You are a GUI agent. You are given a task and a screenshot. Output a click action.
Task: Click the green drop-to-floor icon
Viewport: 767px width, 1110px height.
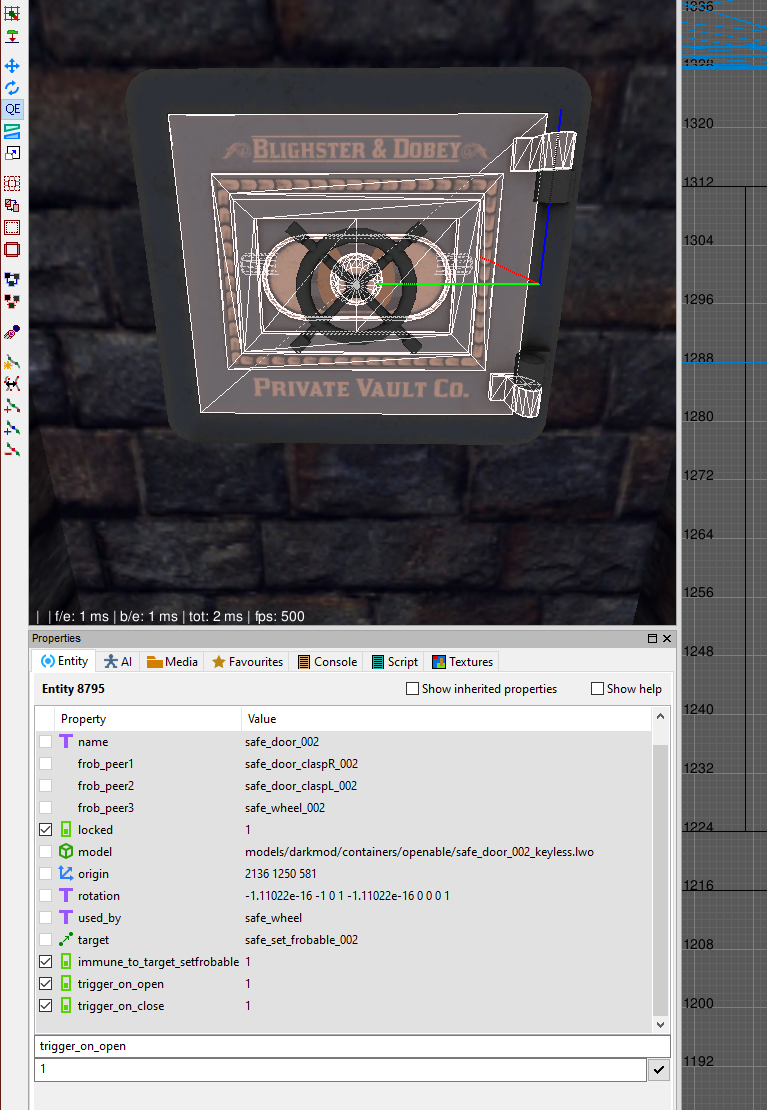click(x=12, y=36)
